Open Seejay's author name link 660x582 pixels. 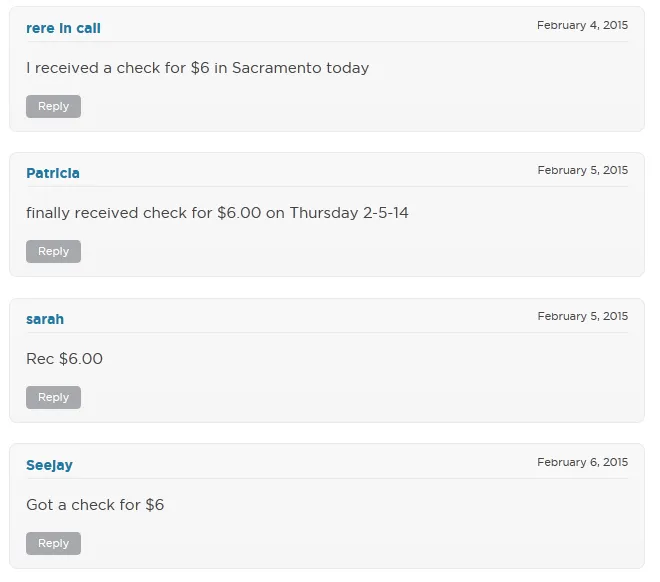pos(49,465)
